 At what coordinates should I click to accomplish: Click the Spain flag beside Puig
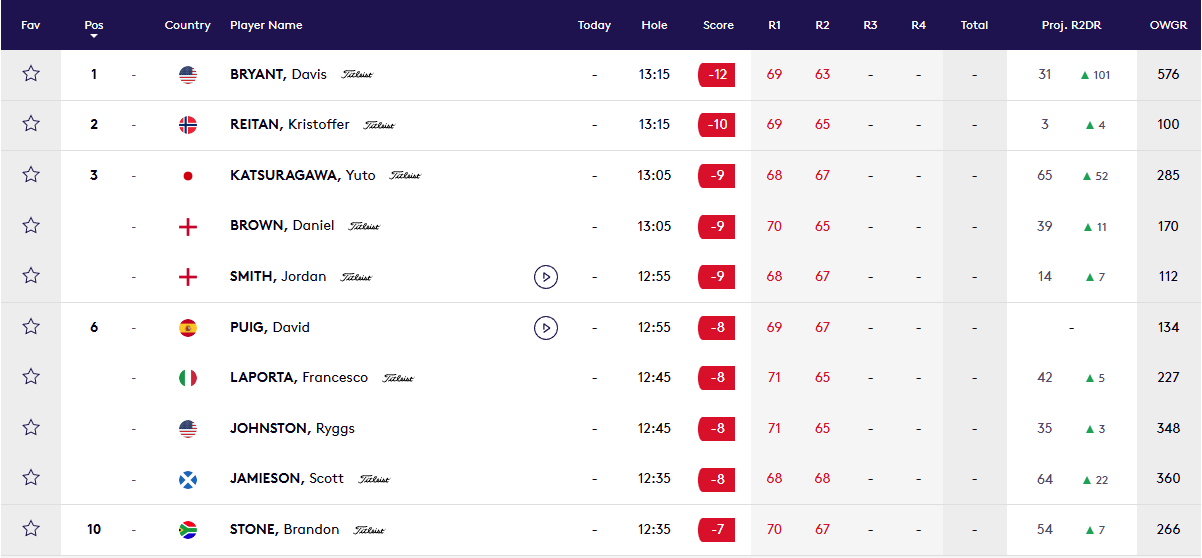[188, 327]
